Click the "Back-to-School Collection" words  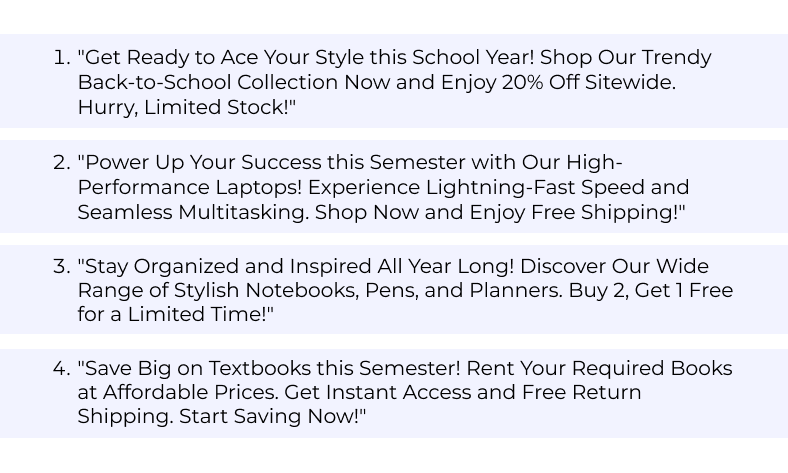[x=208, y=82]
